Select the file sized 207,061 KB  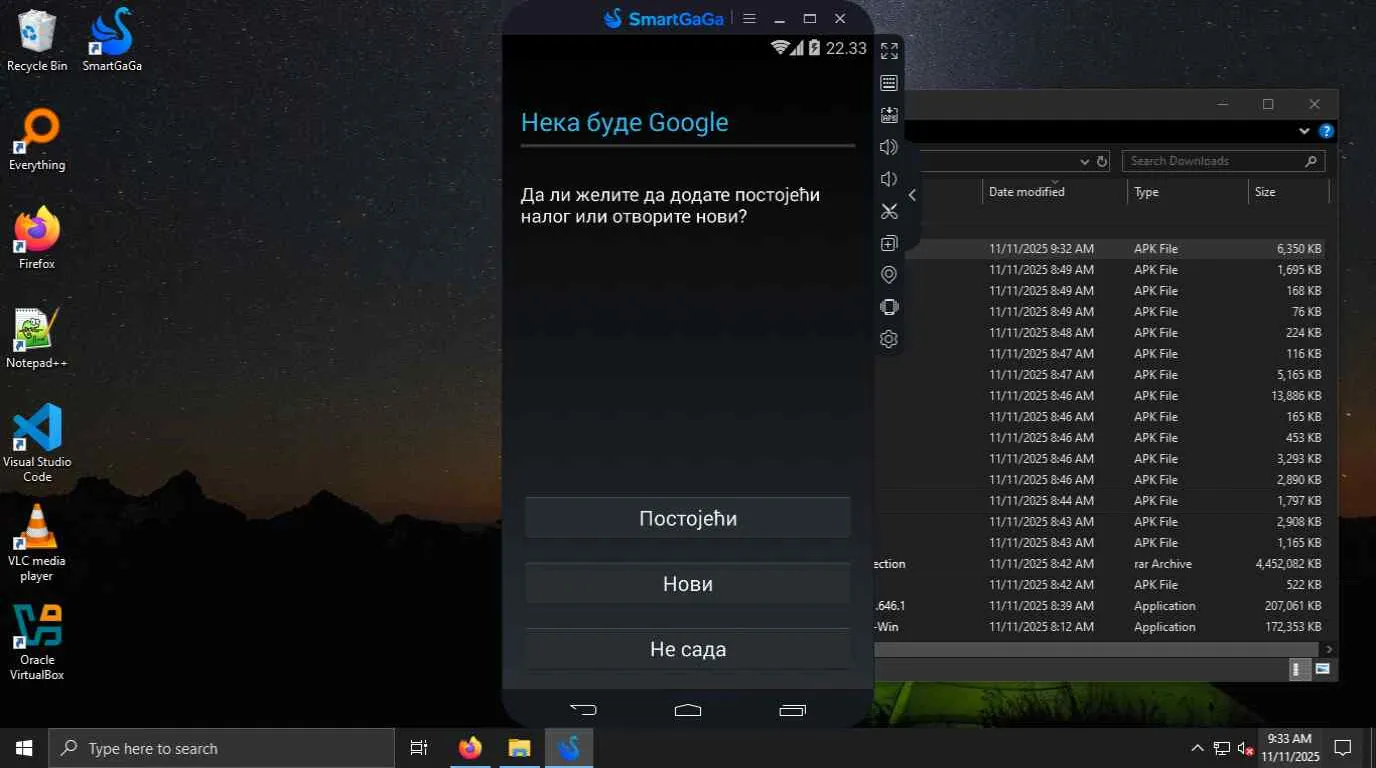tap(1100, 606)
